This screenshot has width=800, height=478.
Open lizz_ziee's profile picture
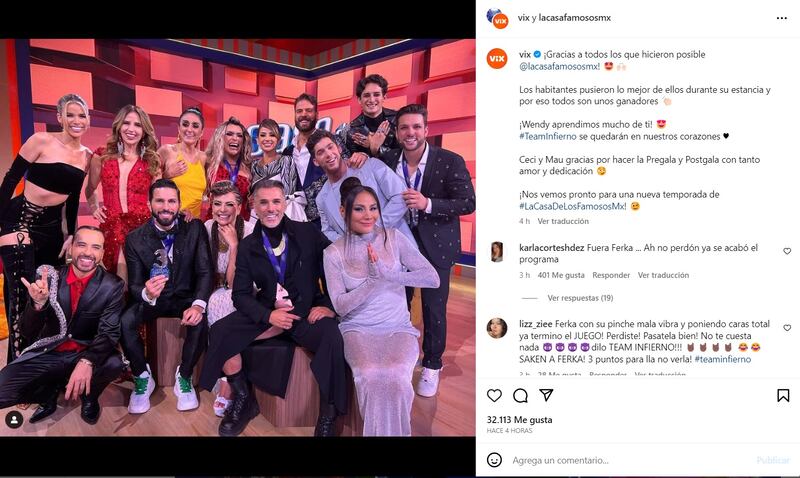(x=497, y=328)
